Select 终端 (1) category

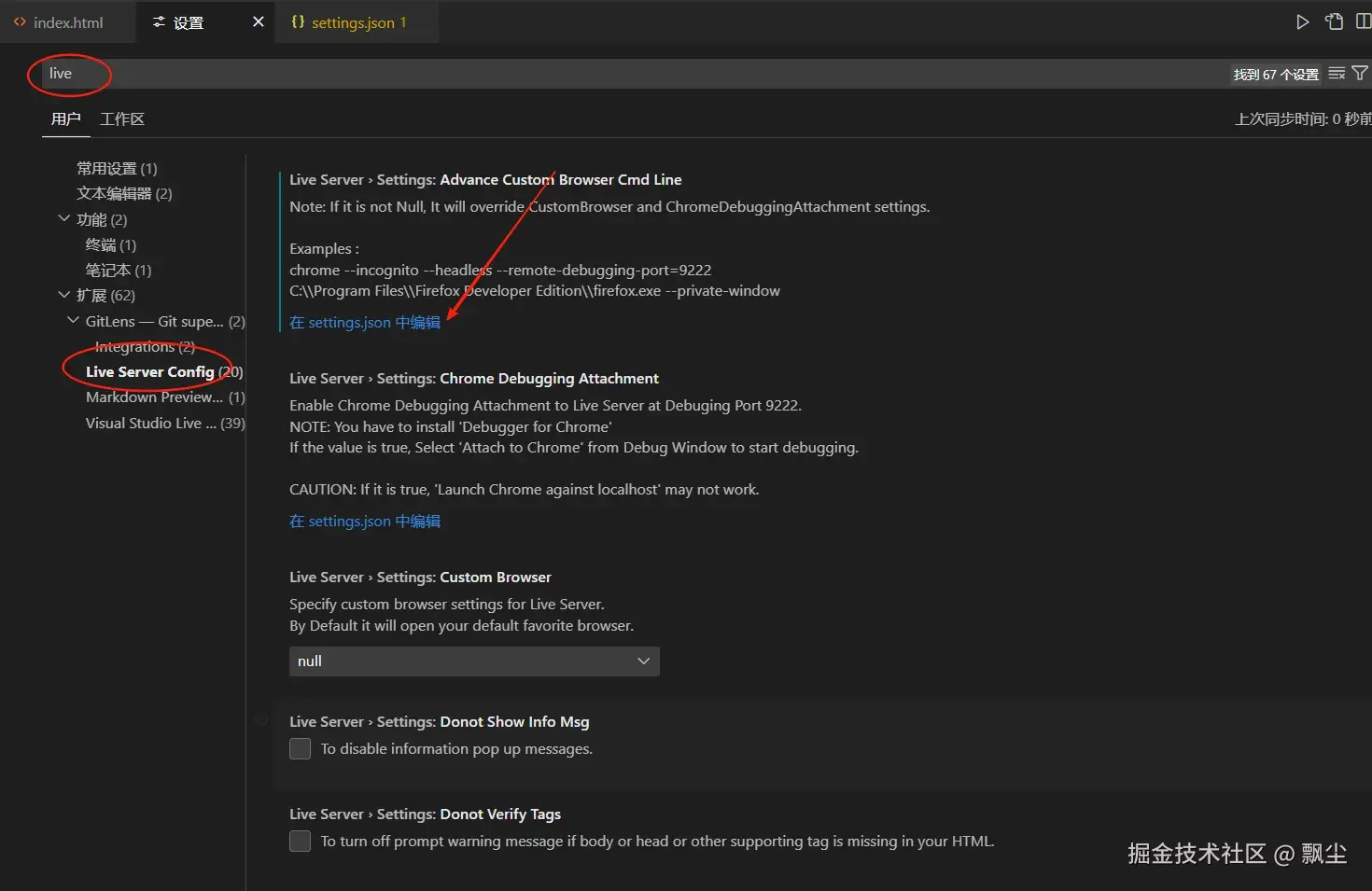(110, 245)
